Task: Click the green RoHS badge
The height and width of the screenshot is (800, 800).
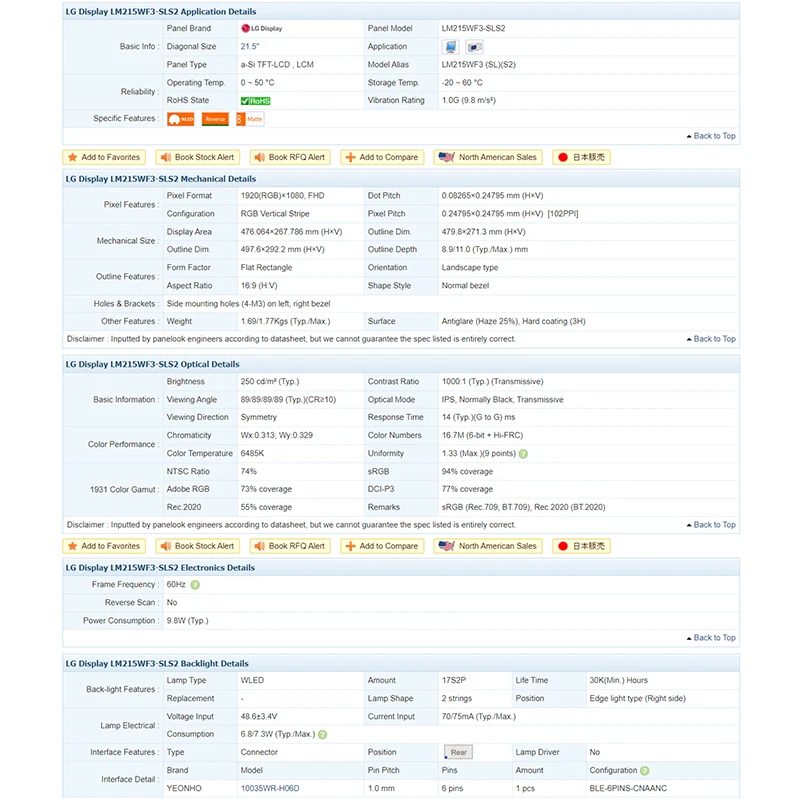Action: pyautogui.click(x=256, y=101)
